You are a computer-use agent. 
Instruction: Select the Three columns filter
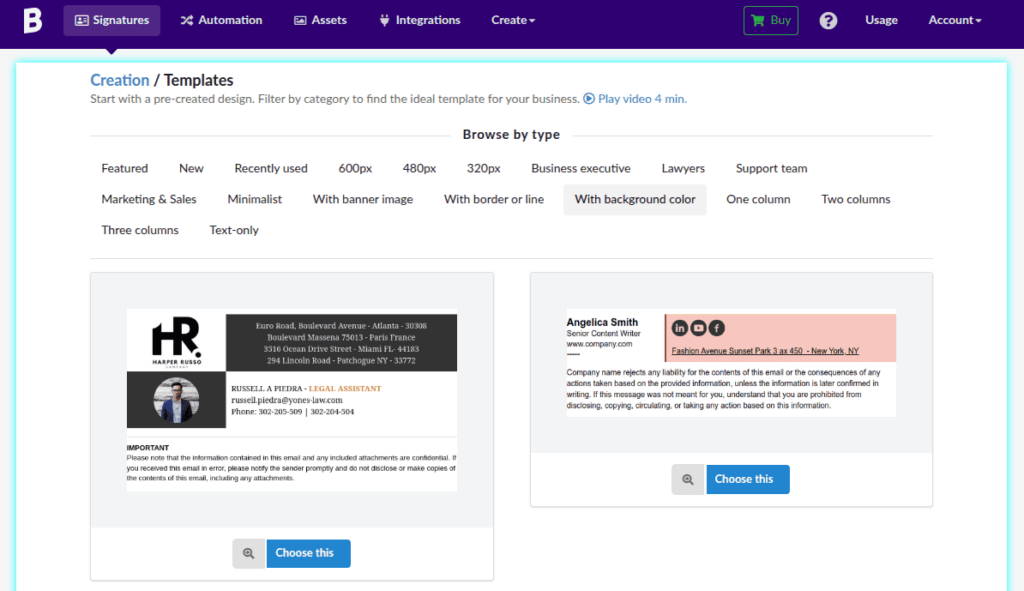point(140,230)
